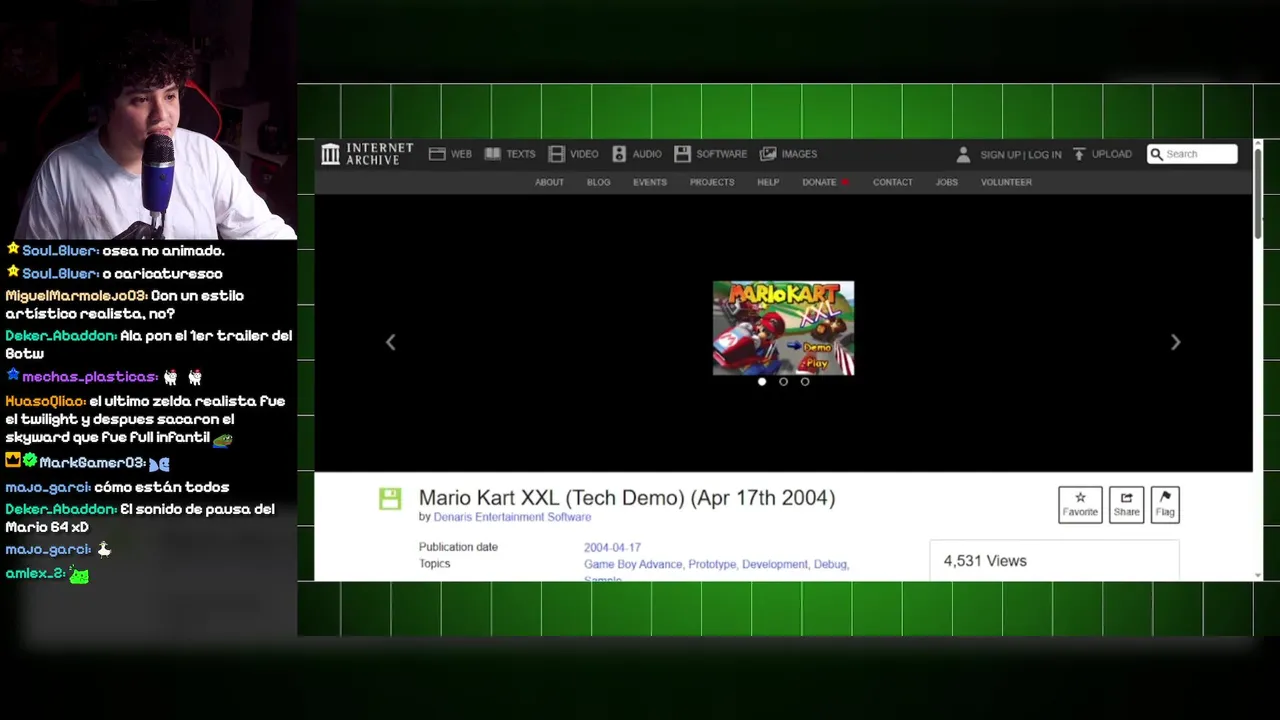Click the Mario Kart XXL cover thumbnail
This screenshot has height=720, width=1280.
(783, 328)
